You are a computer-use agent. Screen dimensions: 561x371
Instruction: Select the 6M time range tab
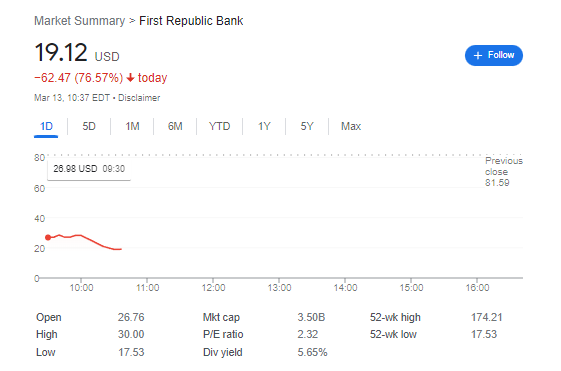[175, 126]
